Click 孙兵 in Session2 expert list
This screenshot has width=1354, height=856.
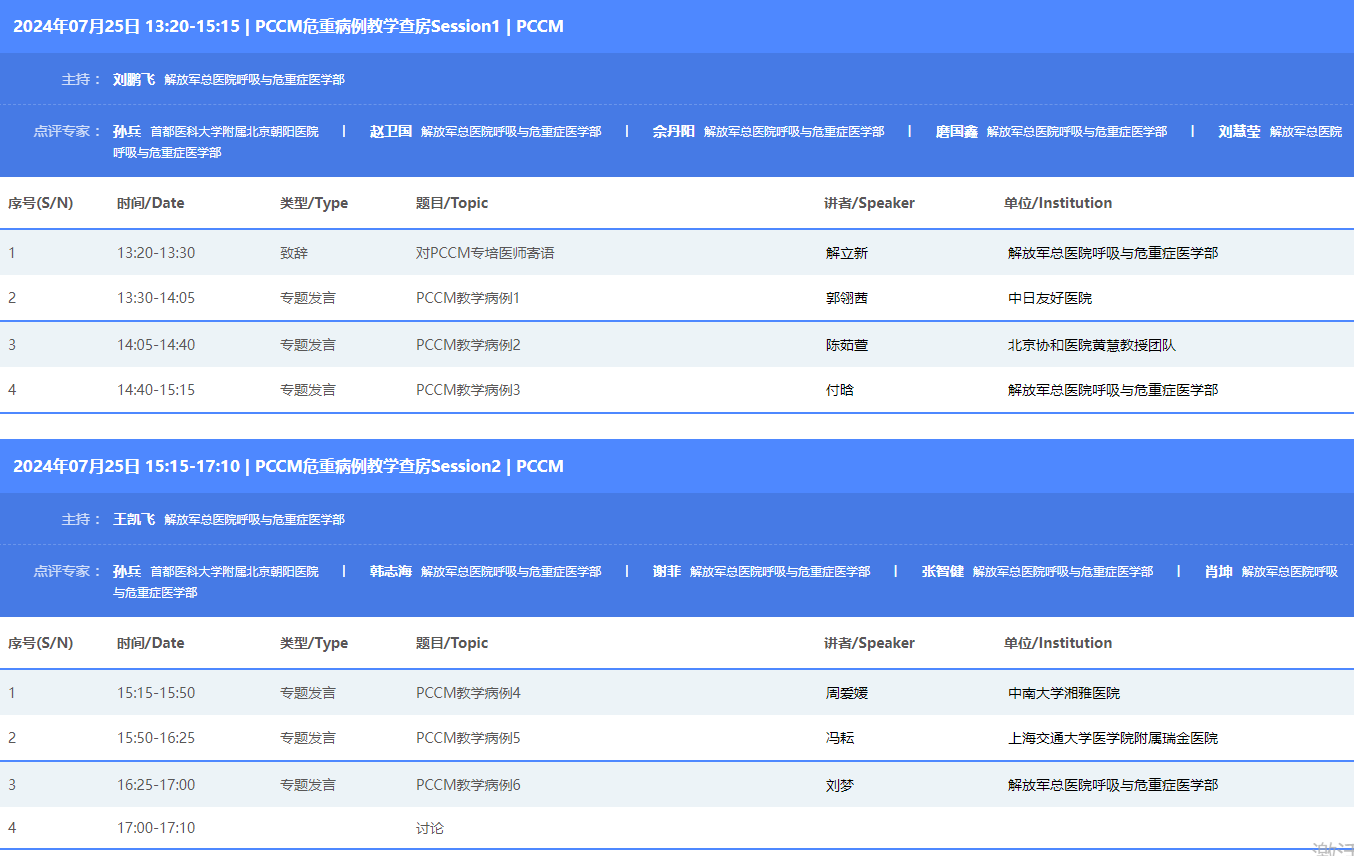(x=127, y=571)
